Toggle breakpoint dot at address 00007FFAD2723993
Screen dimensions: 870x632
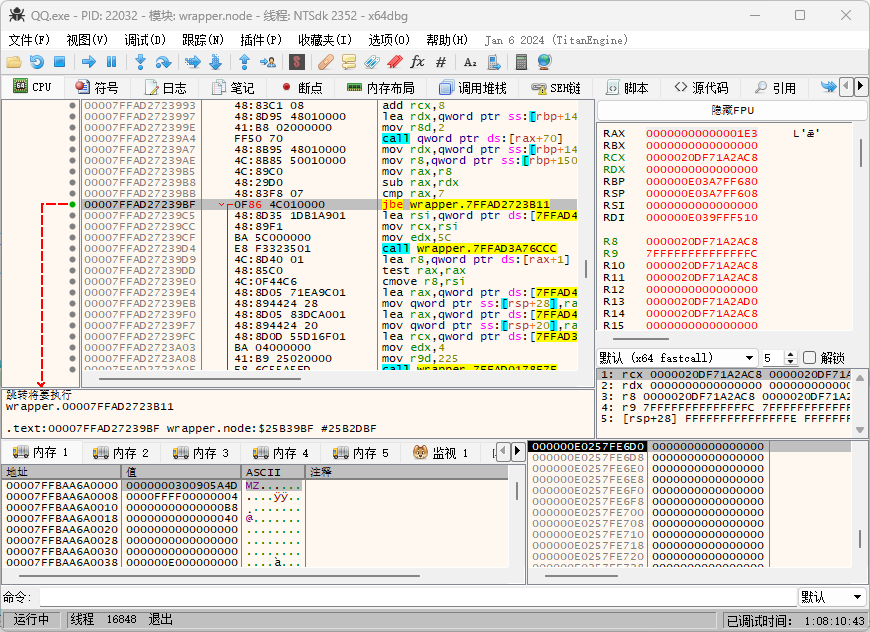pyautogui.click(x=72, y=105)
